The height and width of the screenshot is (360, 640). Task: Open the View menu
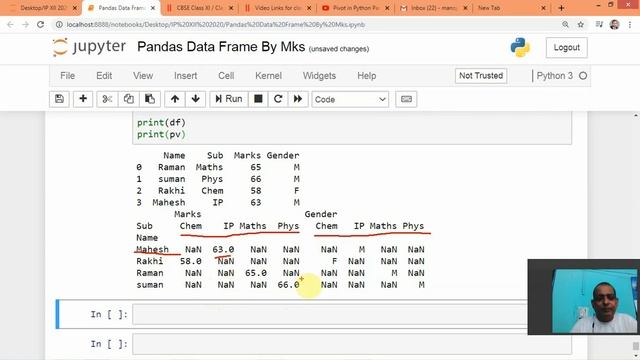pyautogui.click(x=143, y=76)
